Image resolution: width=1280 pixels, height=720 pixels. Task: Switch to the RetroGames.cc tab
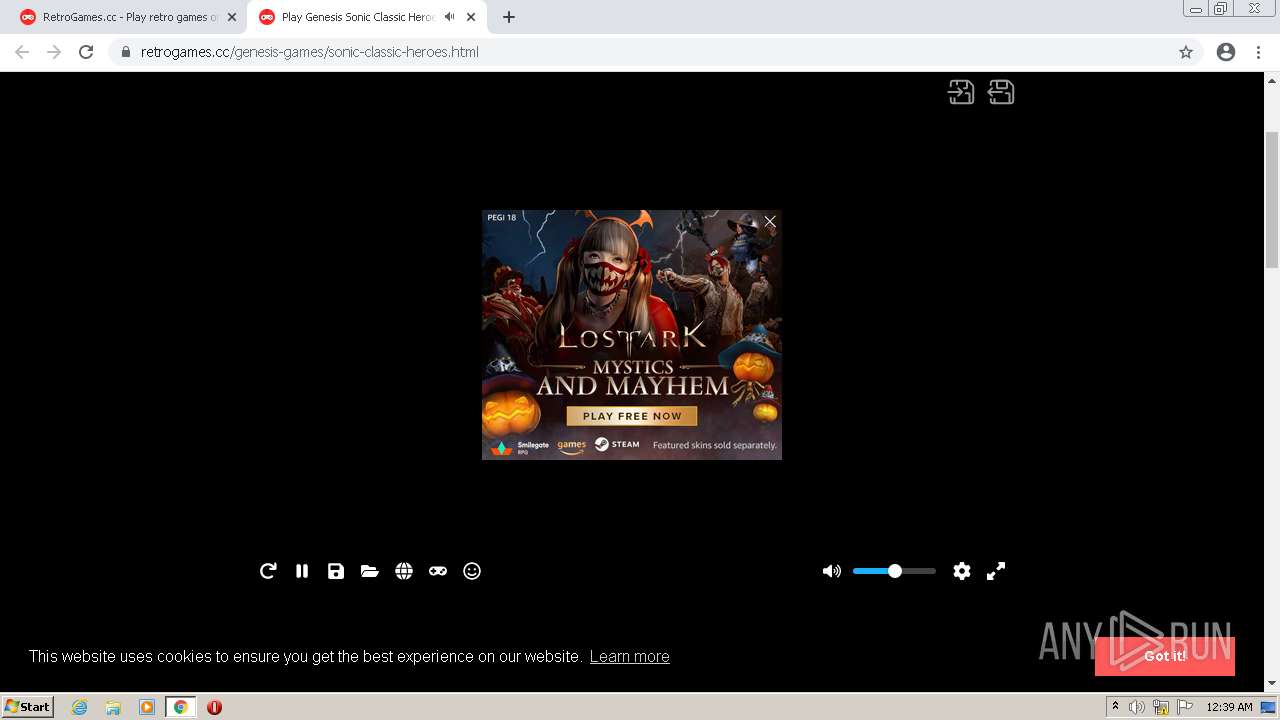pos(129,17)
